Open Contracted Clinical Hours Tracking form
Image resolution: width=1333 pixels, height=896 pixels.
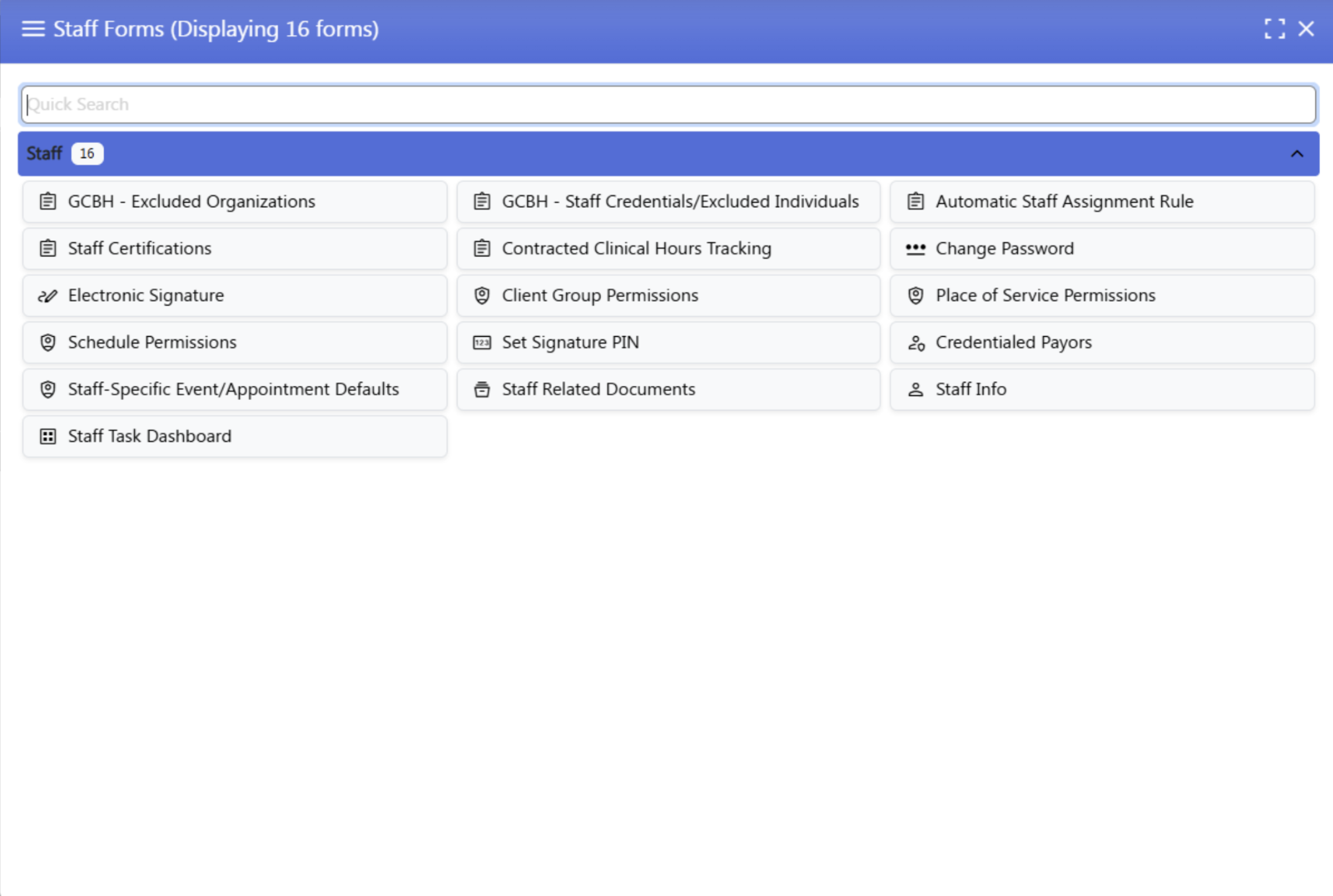pyautogui.click(x=668, y=248)
